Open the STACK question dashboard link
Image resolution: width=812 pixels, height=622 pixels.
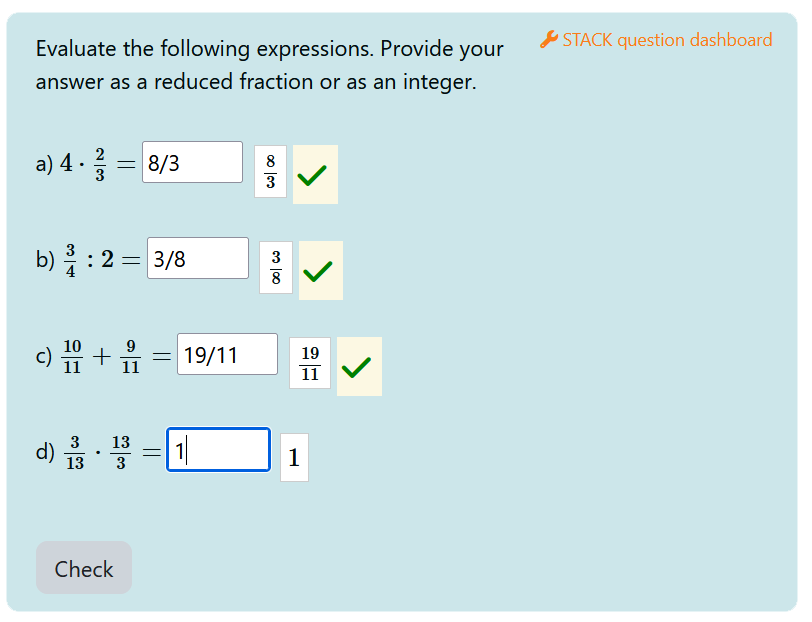[667, 40]
